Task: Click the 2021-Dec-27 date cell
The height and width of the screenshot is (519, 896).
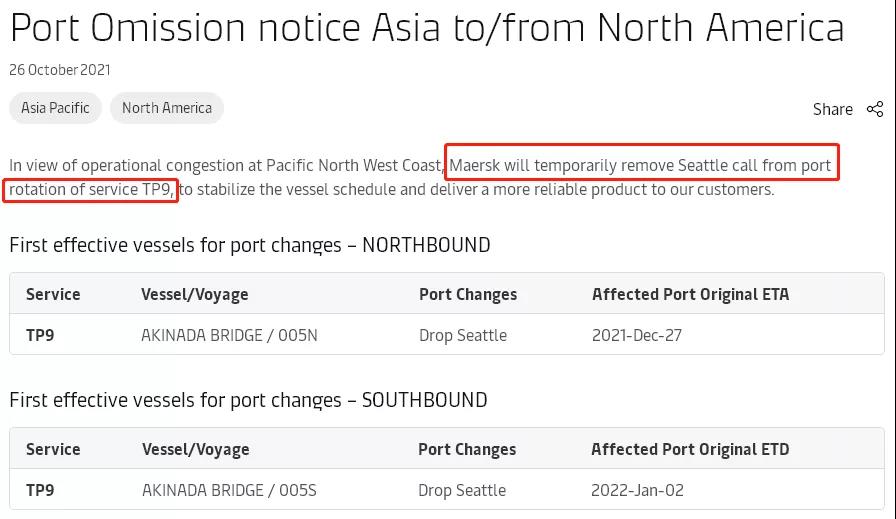Action: click(637, 335)
